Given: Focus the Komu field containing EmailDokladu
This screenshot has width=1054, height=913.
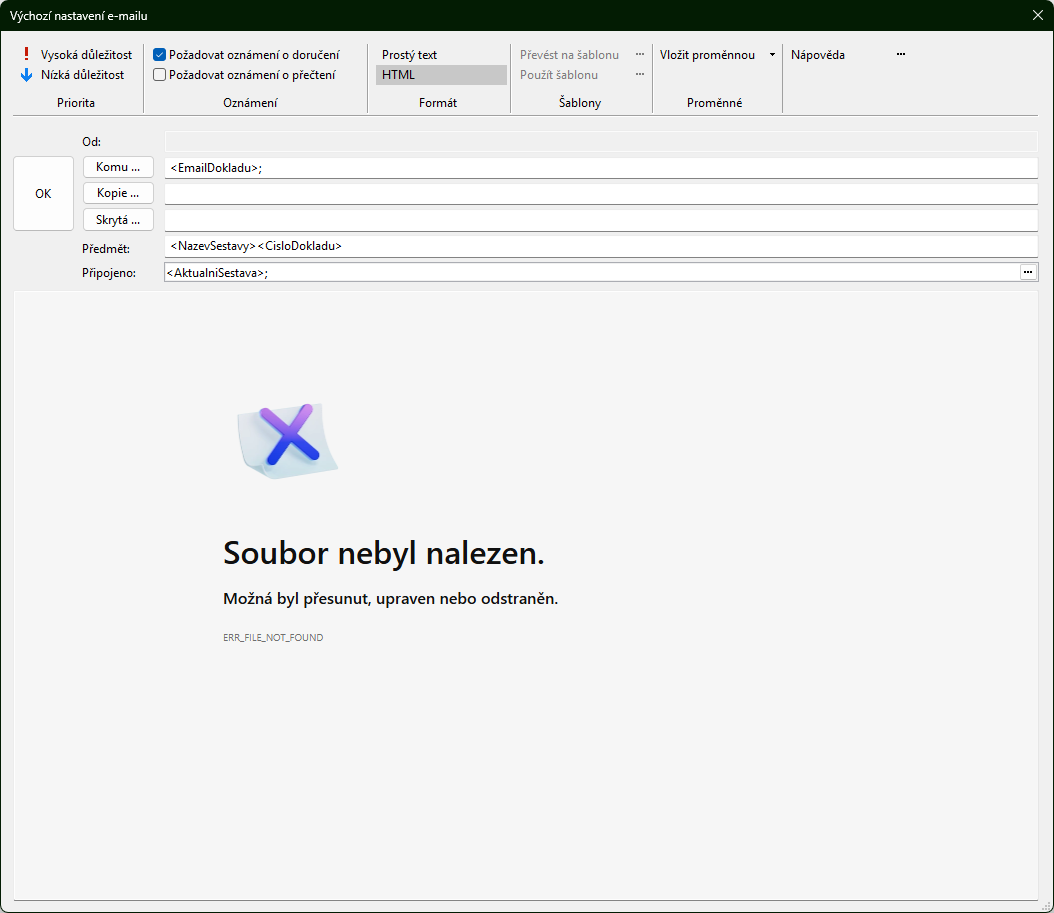Looking at the screenshot, I should click(x=600, y=168).
